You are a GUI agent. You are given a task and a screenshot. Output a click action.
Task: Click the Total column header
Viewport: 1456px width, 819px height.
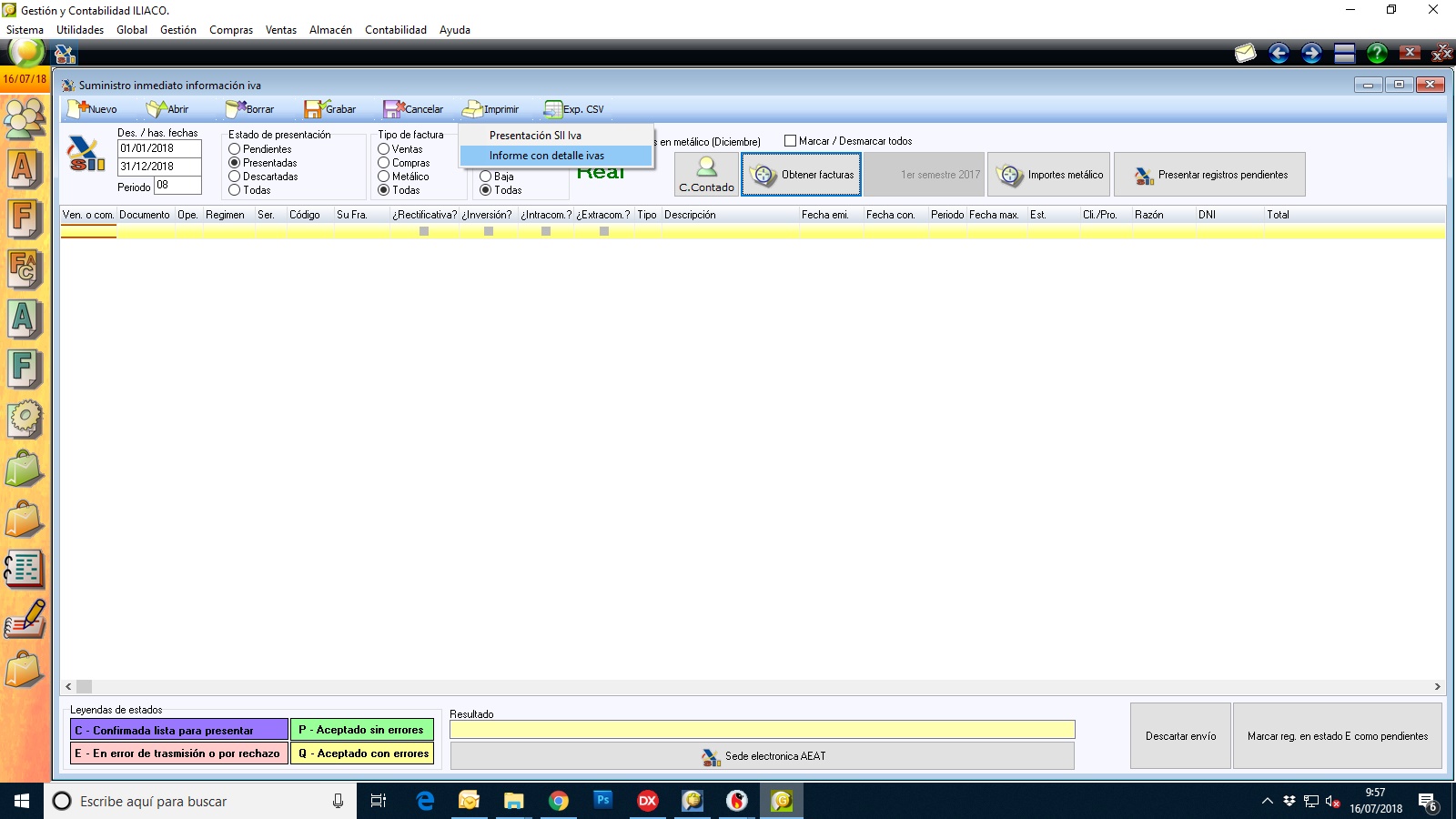point(1279,215)
